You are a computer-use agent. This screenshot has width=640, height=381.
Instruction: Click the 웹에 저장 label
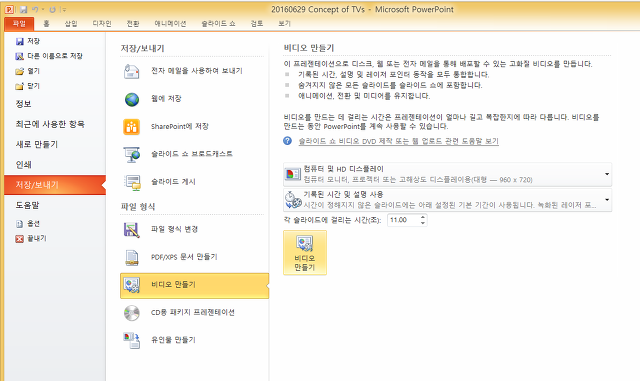pyautogui.click(x=166, y=98)
